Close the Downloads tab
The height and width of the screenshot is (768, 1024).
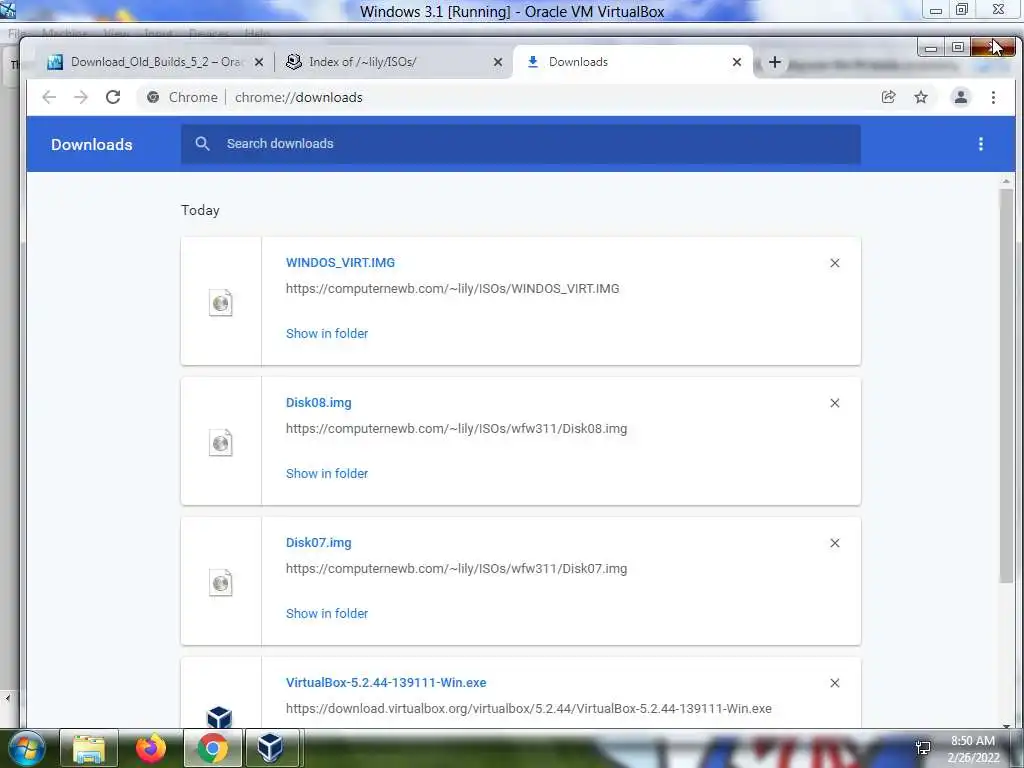pyautogui.click(x=737, y=62)
